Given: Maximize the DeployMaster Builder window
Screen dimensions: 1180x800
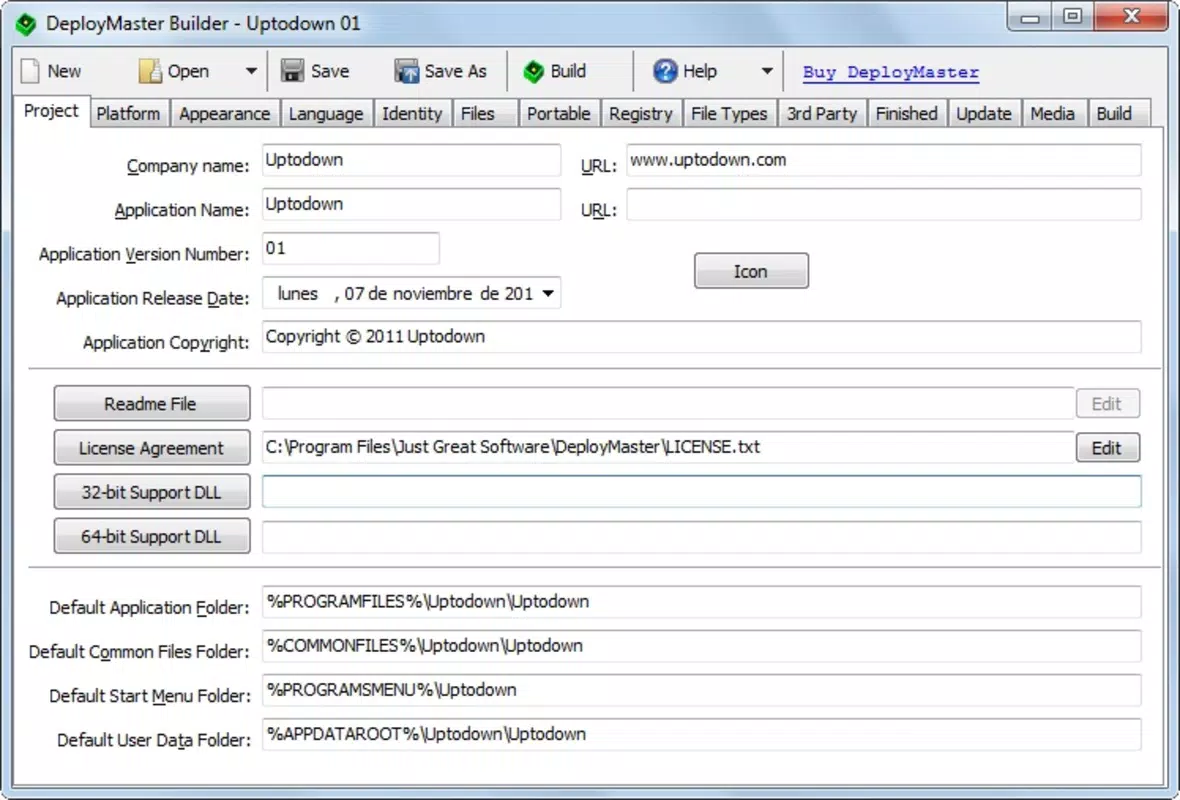Looking at the screenshot, I should (x=1072, y=17).
